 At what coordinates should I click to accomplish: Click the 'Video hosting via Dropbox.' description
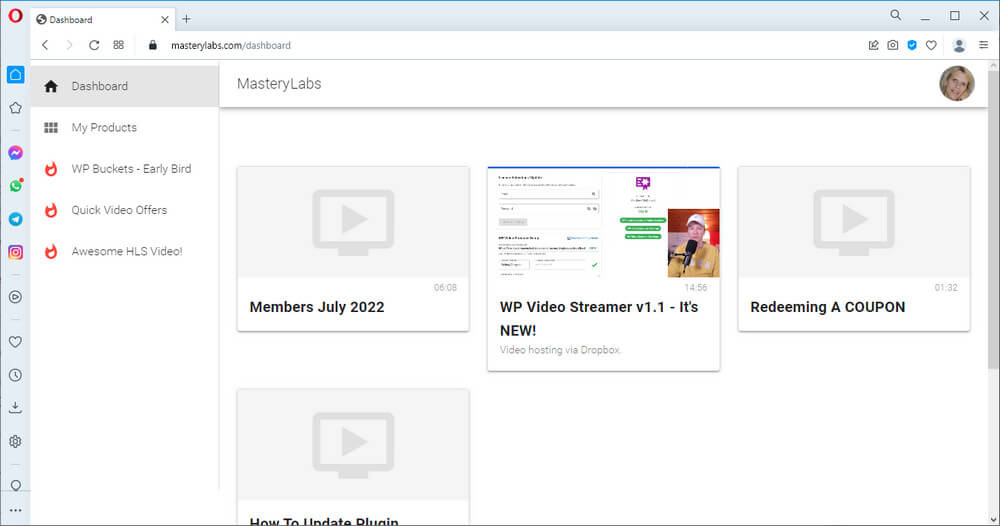tap(561, 350)
